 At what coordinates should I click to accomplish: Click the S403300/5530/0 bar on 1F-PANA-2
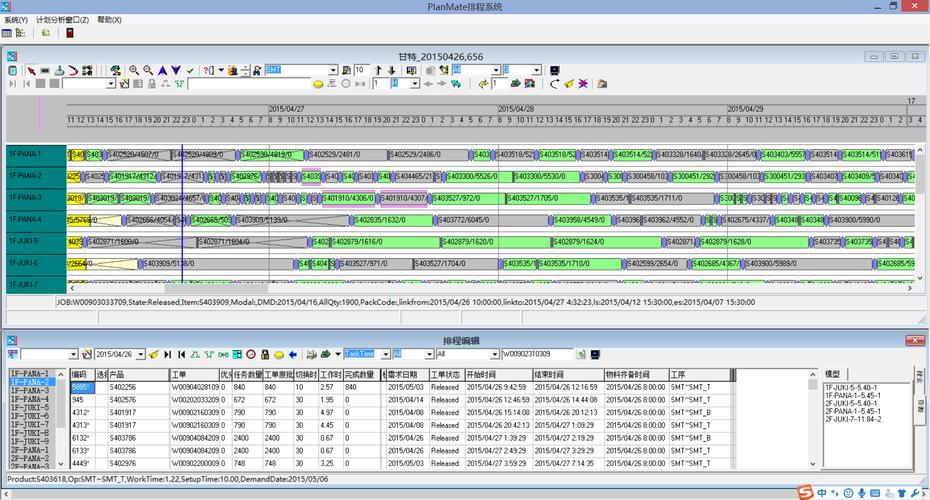(x=546, y=176)
